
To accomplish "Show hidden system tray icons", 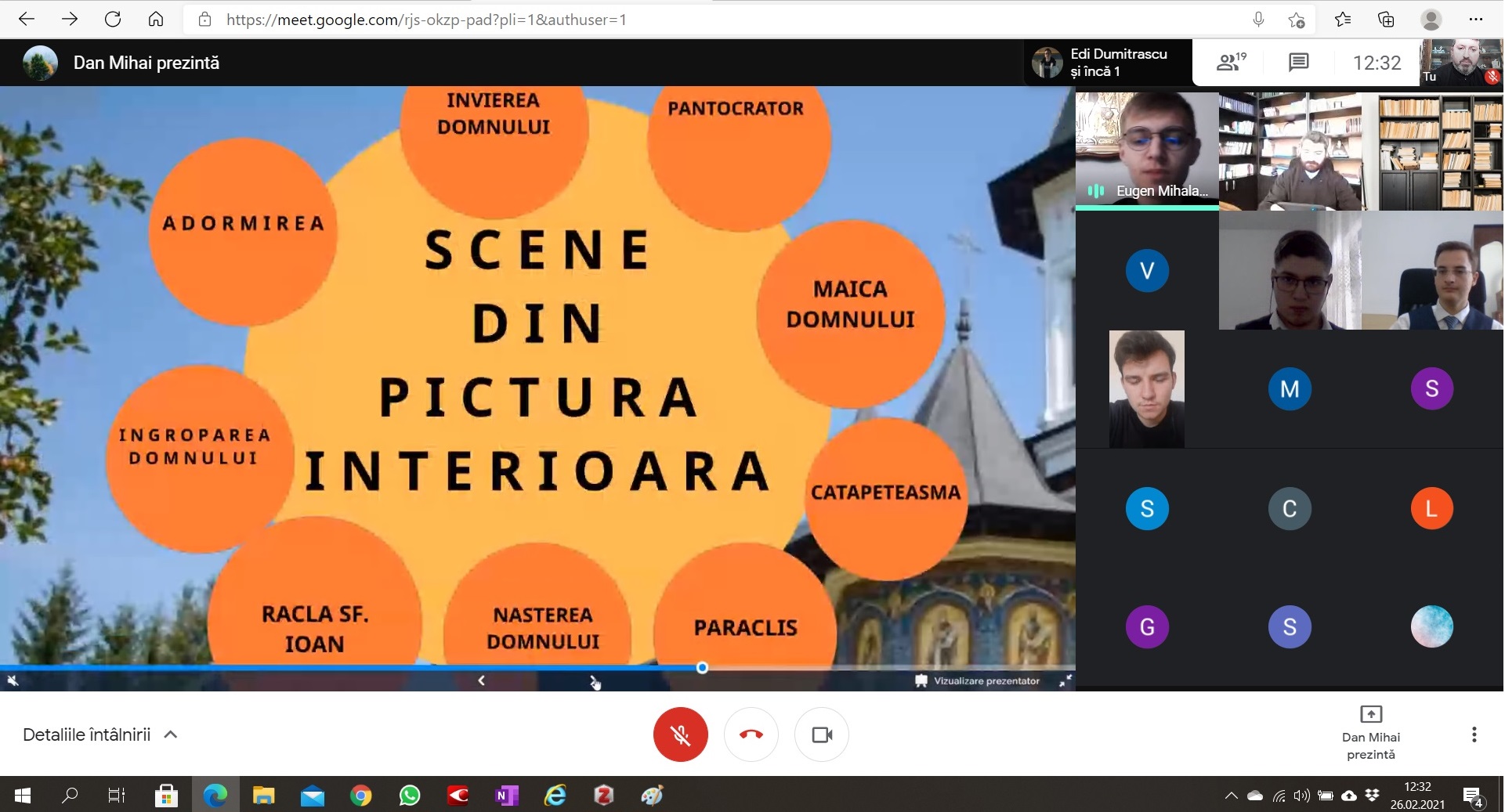I will tap(1231, 796).
